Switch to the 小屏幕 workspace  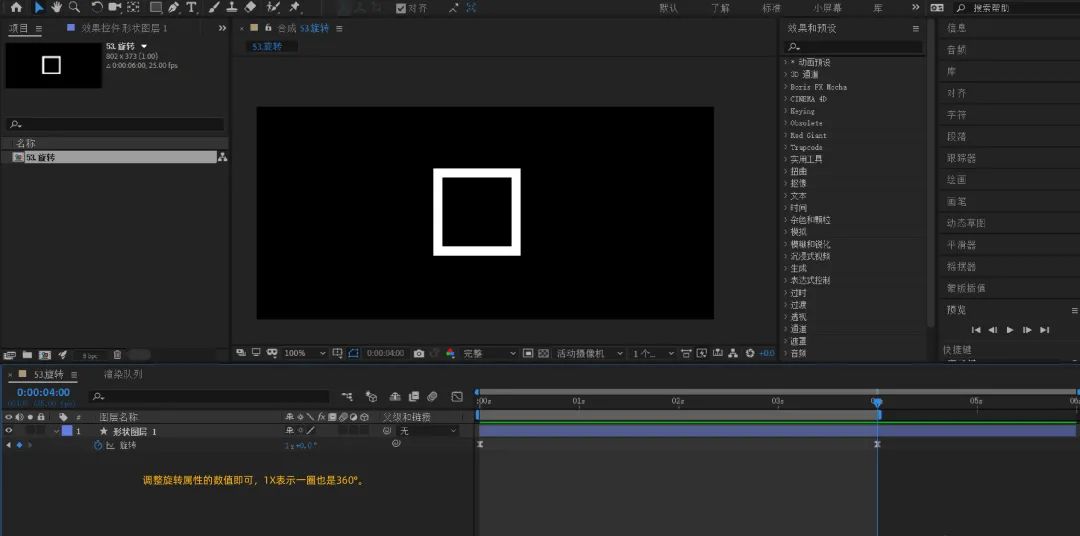tap(827, 8)
